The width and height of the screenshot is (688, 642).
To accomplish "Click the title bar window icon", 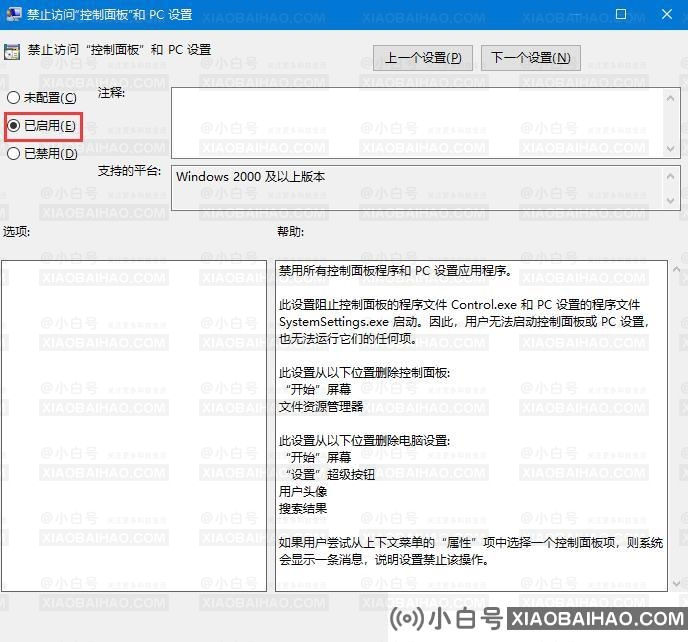I will 13,14.
